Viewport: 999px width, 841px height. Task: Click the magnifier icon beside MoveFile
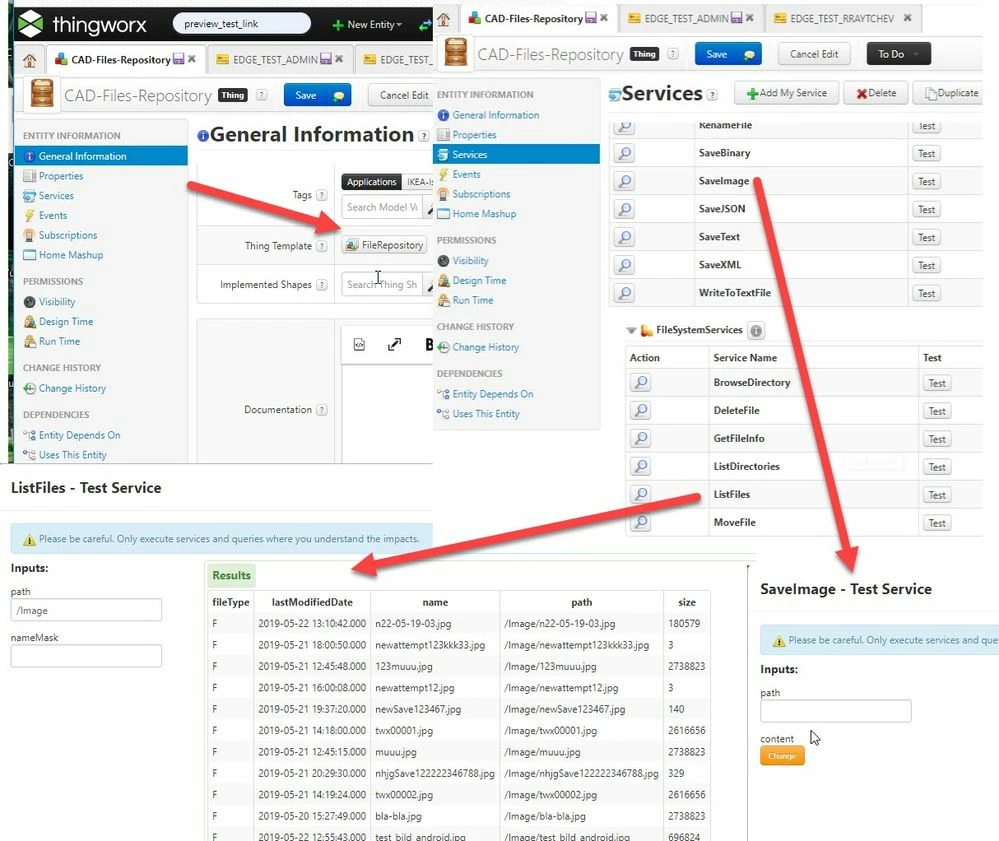point(640,522)
